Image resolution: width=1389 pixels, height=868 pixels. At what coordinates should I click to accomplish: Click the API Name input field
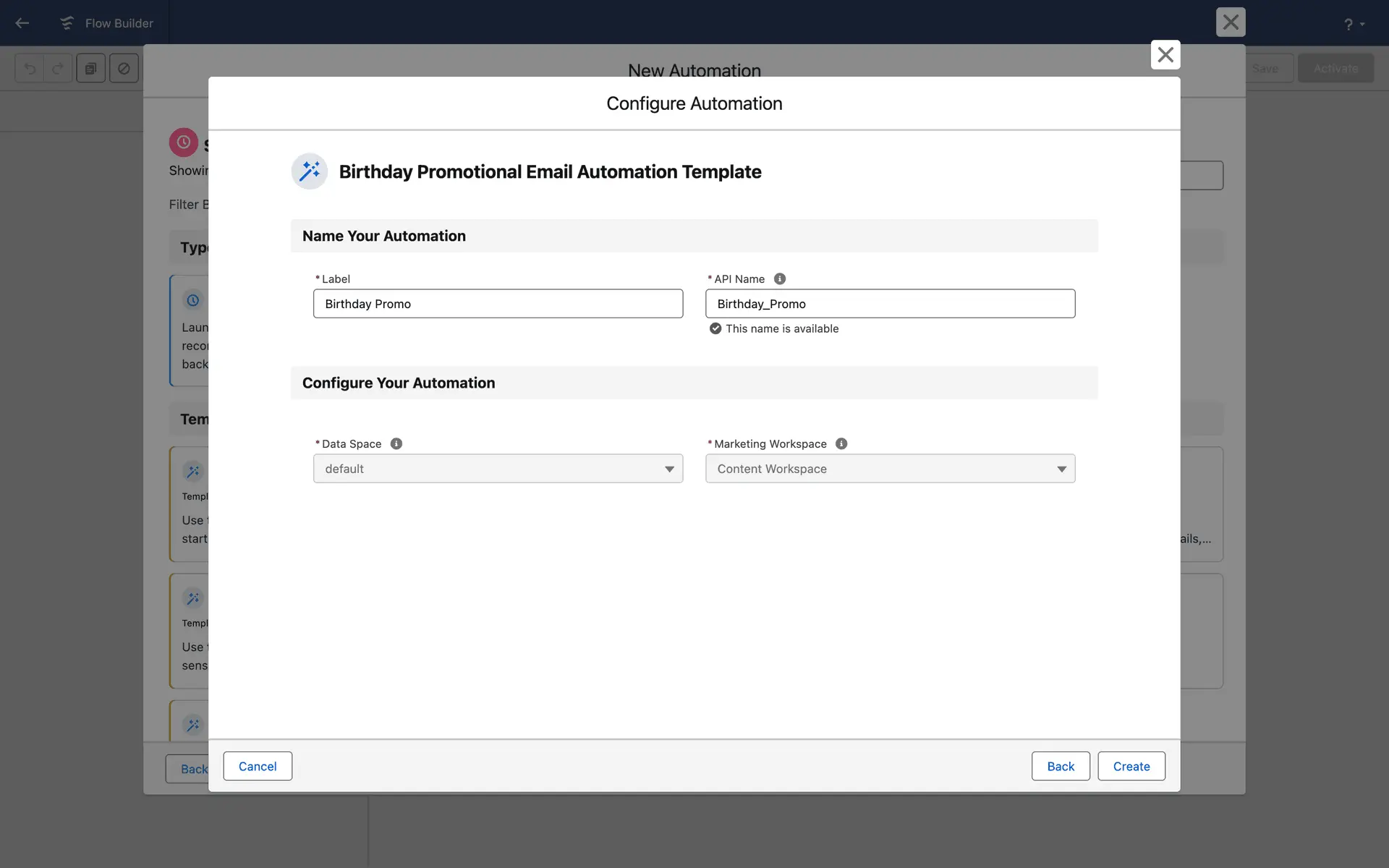point(890,304)
